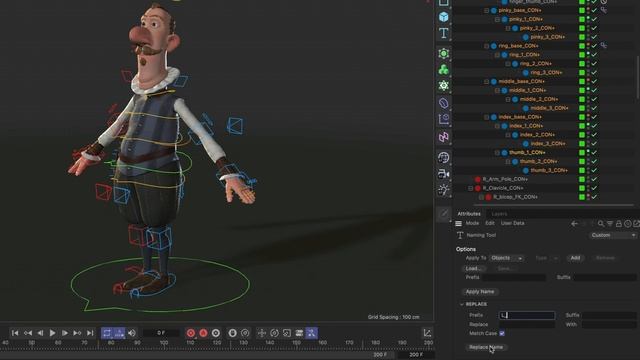Toggle rotation keying icon in timeline
The image size is (640, 360).
click(x=274, y=333)
